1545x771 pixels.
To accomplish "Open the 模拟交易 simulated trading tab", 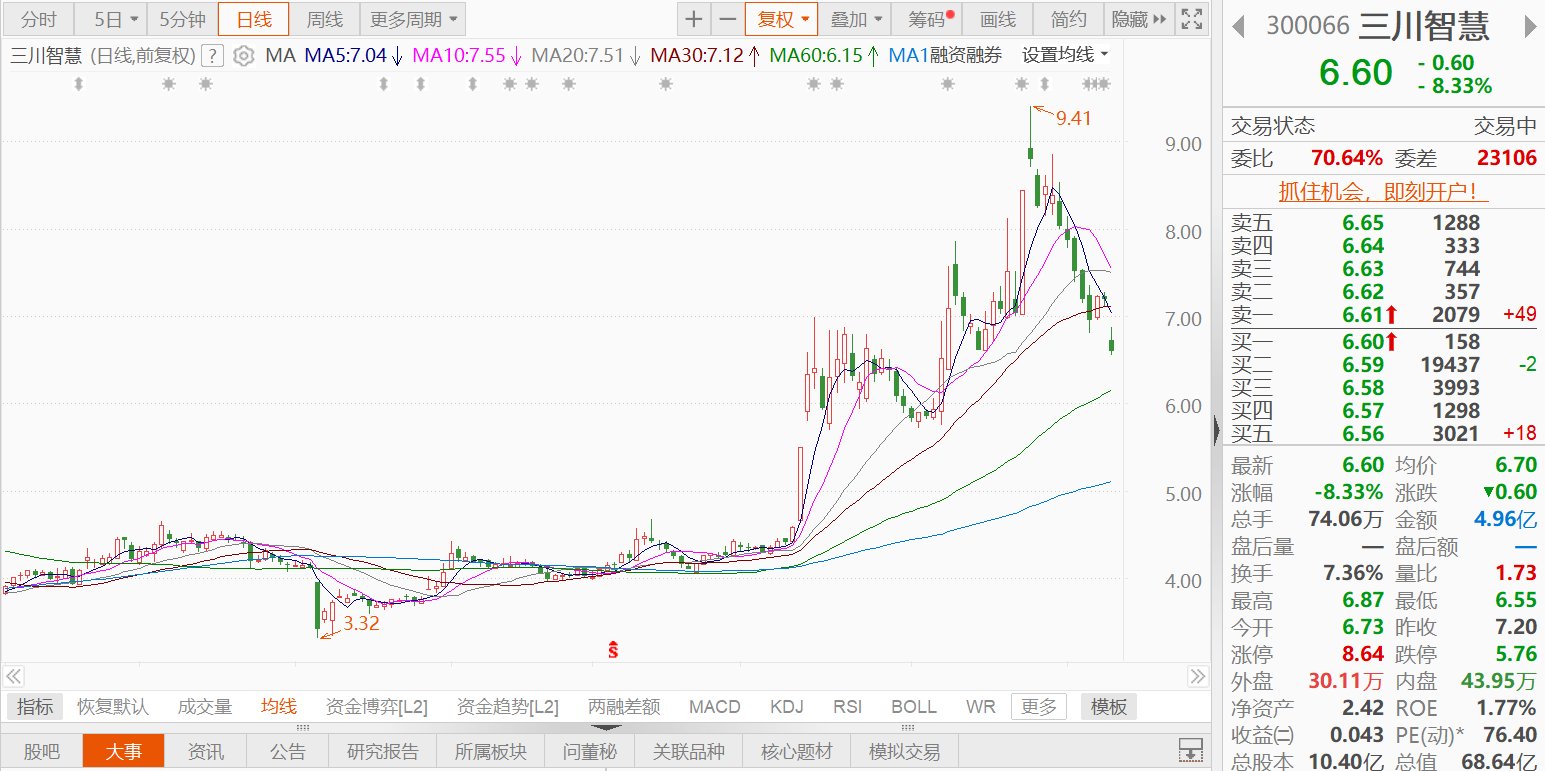I will point(903,750).
